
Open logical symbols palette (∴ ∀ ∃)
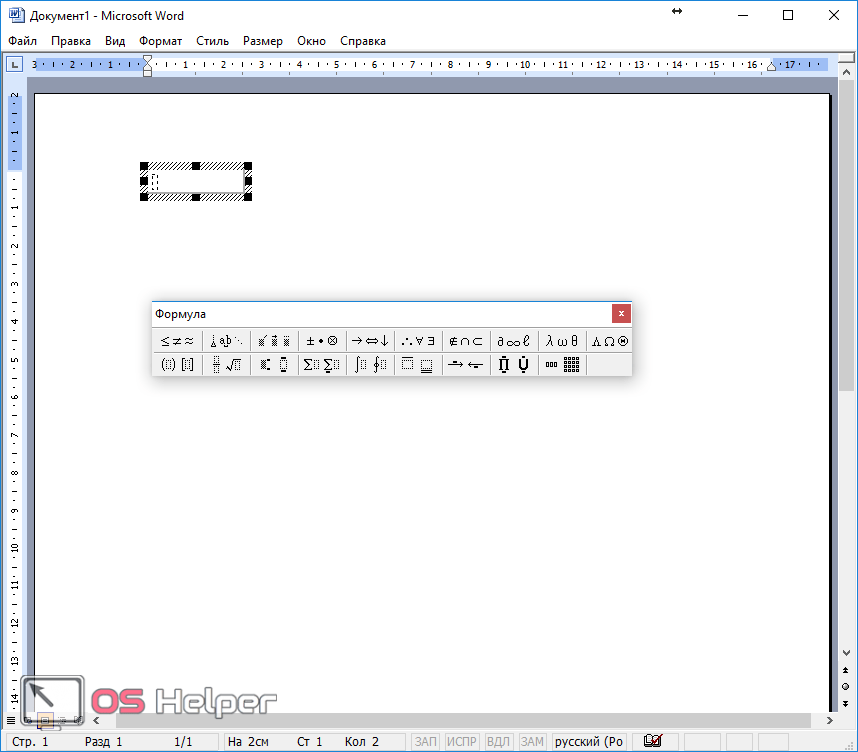point(418,341)
